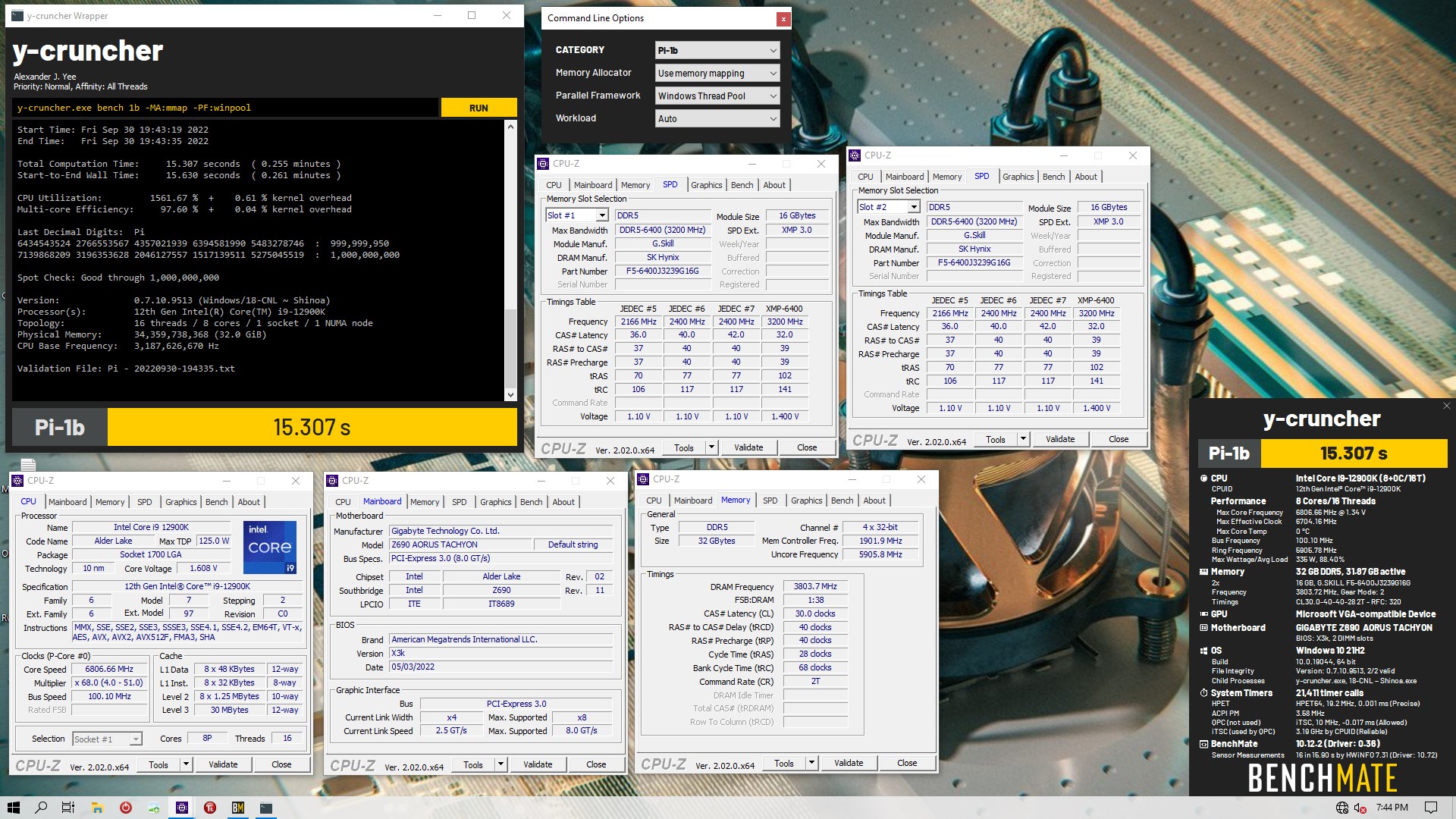Open the Bench tab in CPU-Z CPU window
The height and width of the screenshot is (819, 1456).
[x=216, y=502]
